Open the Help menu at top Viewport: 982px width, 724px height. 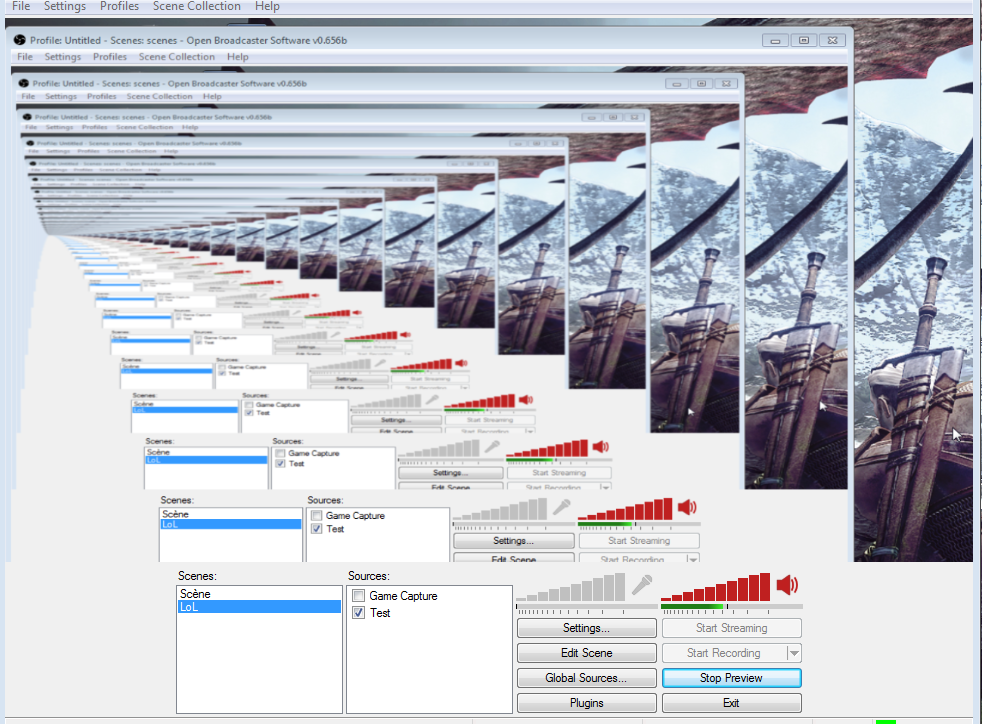coord(267,6)
